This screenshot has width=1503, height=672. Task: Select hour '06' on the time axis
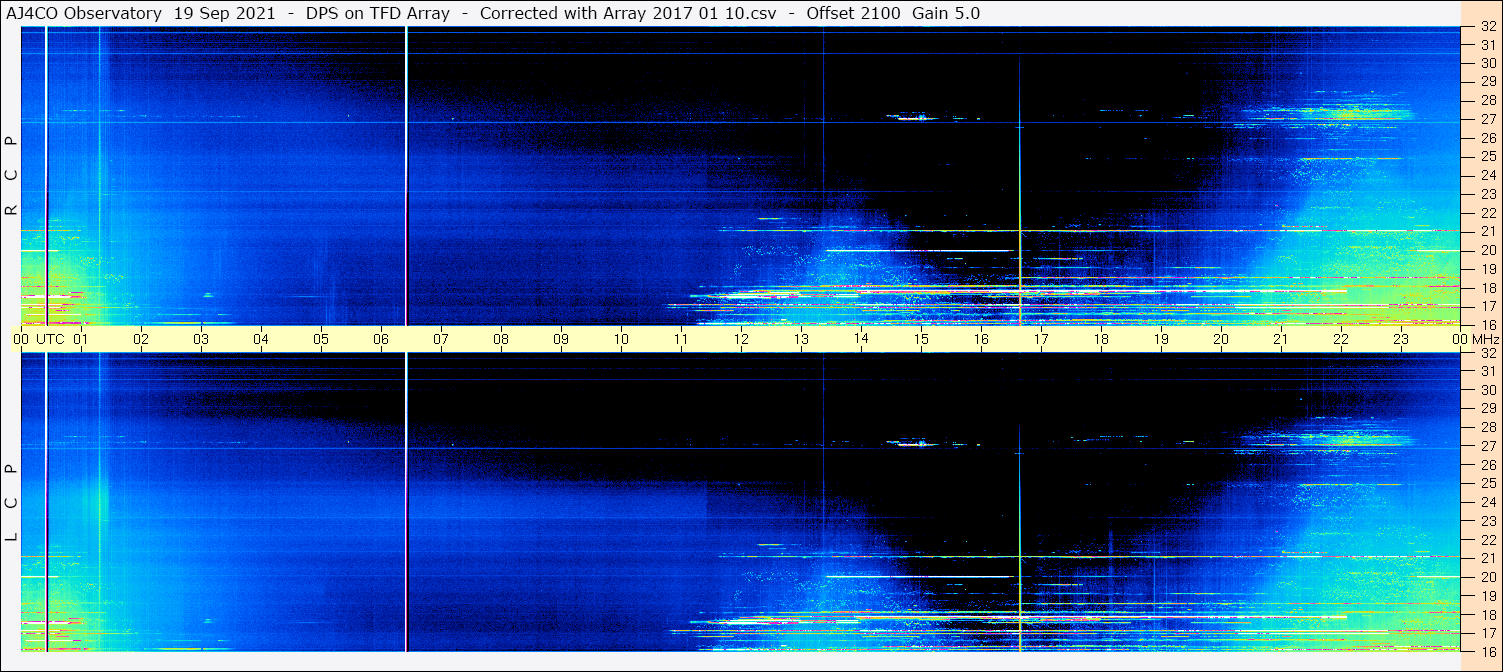coord(381,339)
